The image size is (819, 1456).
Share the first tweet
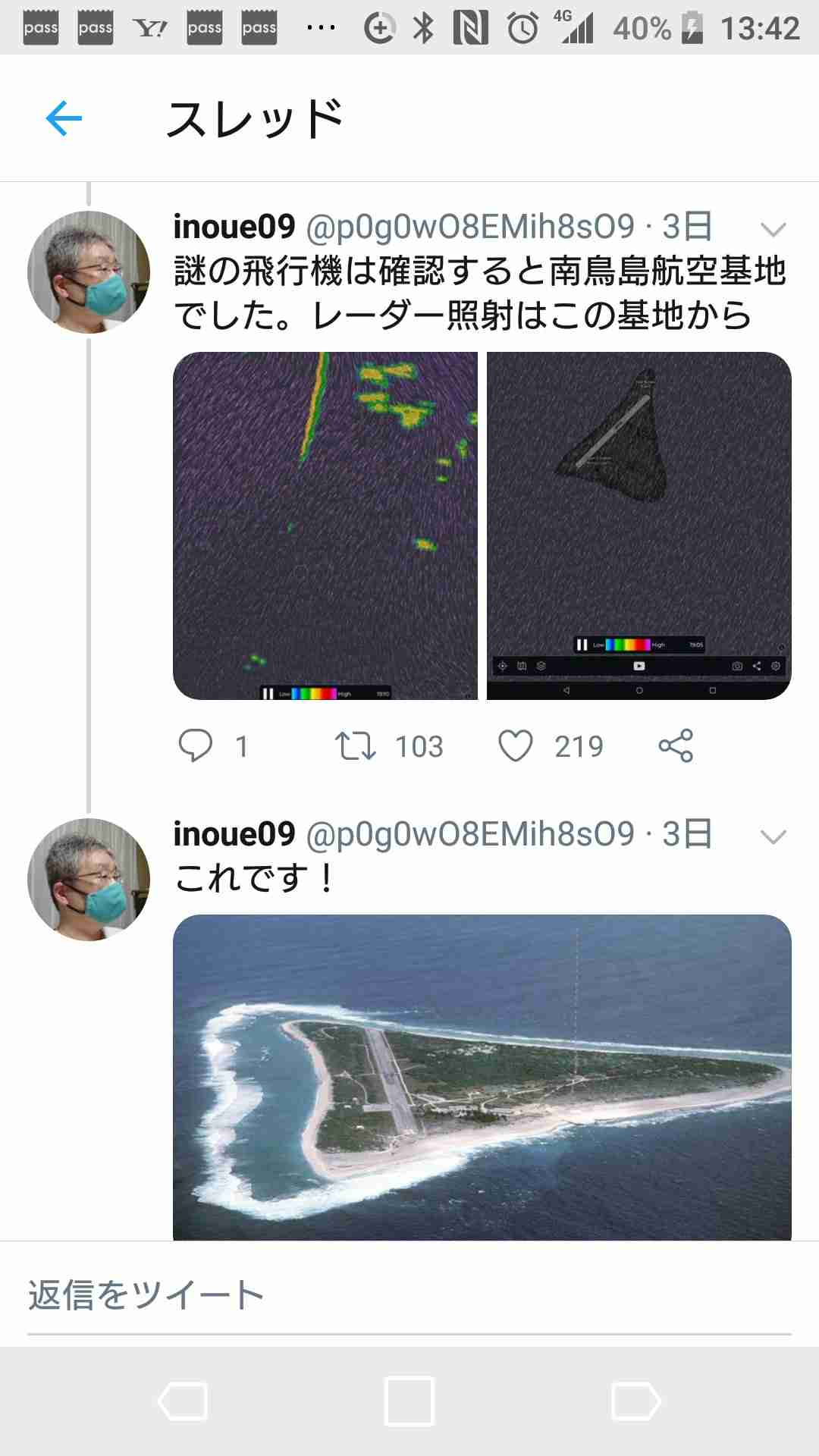click(676, 745)
